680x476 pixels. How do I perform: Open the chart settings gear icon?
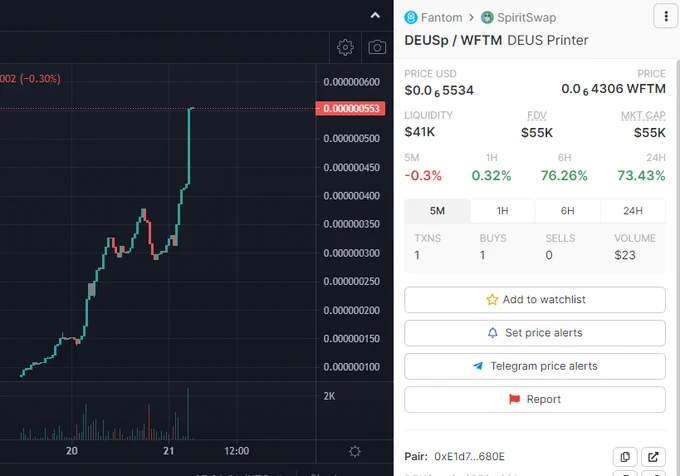click(345, 47)
